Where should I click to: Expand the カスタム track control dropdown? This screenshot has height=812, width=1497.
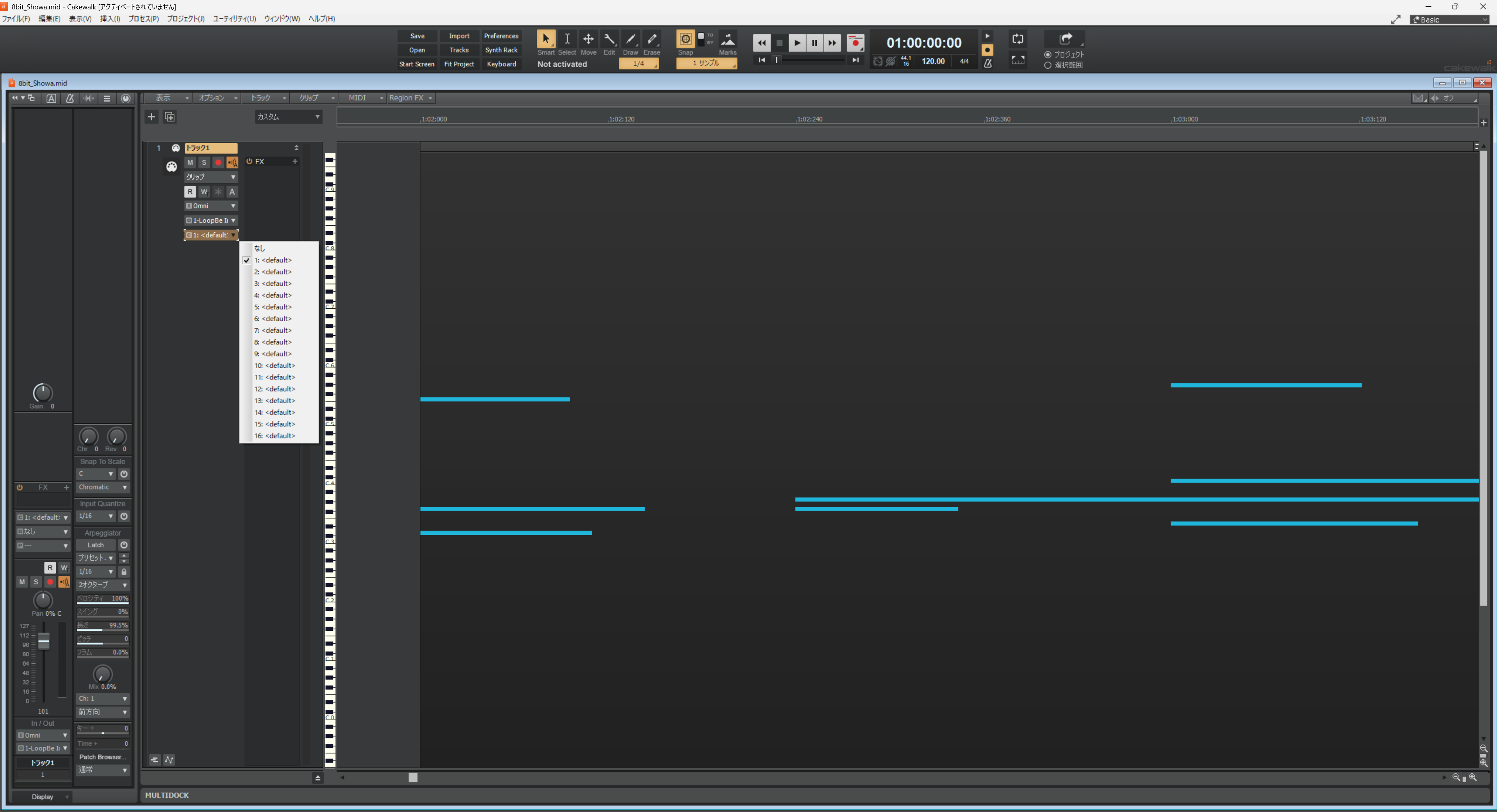pos(288,117)
